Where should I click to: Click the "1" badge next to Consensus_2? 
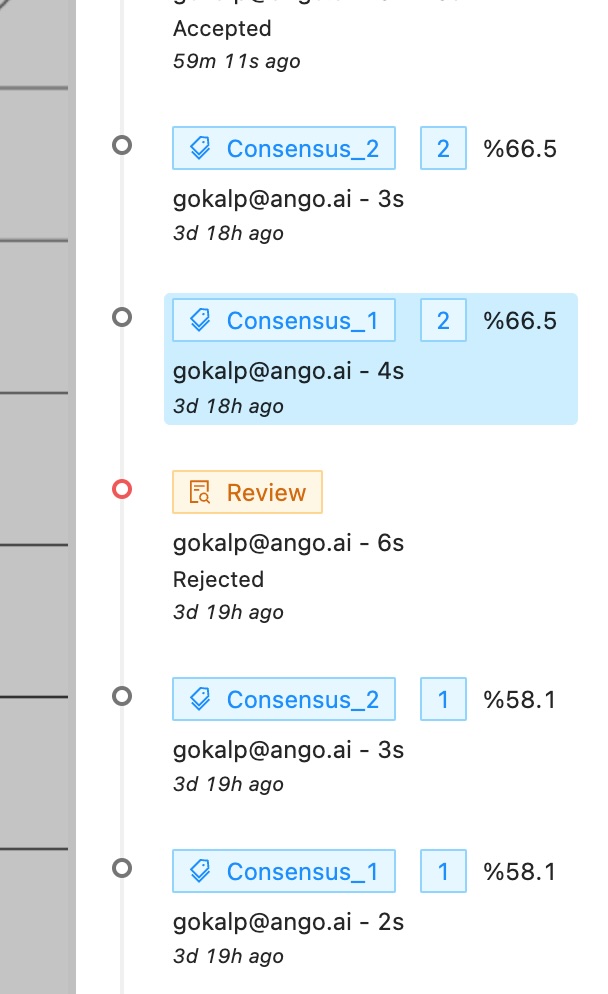pos(443,699)
